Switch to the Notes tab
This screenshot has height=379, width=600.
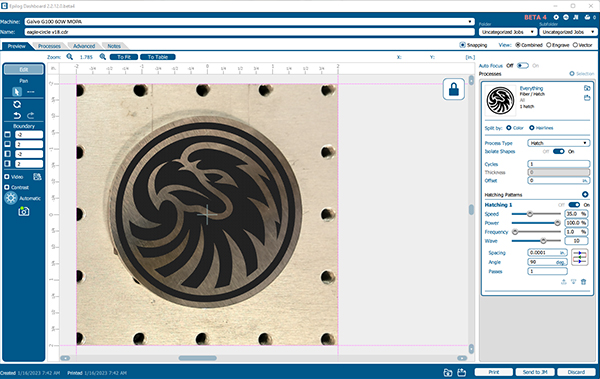[x=114, y=46]
